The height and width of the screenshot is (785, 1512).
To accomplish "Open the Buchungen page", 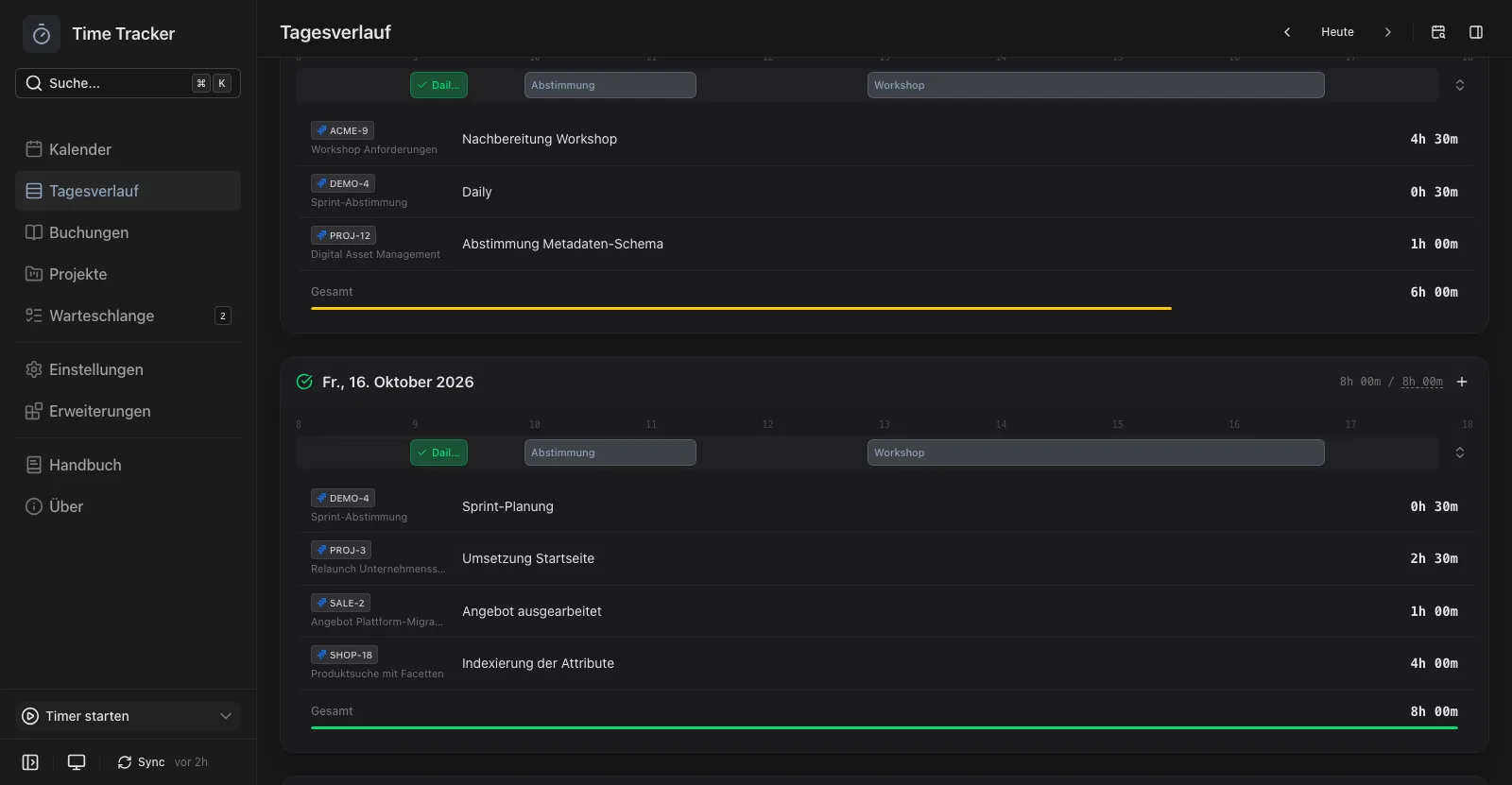I will [x=128, y=232].
